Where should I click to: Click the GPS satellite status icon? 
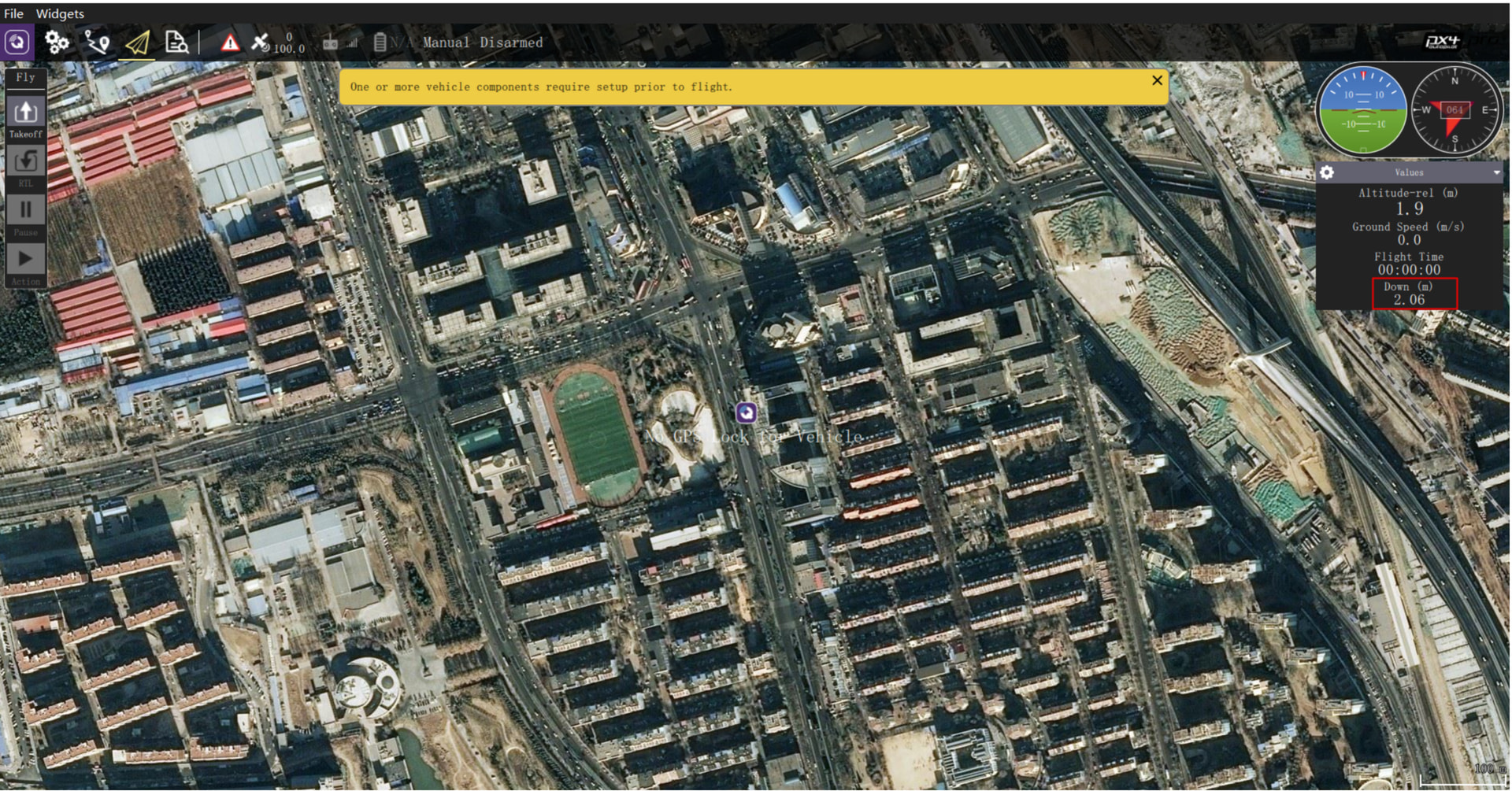(261, 42)
